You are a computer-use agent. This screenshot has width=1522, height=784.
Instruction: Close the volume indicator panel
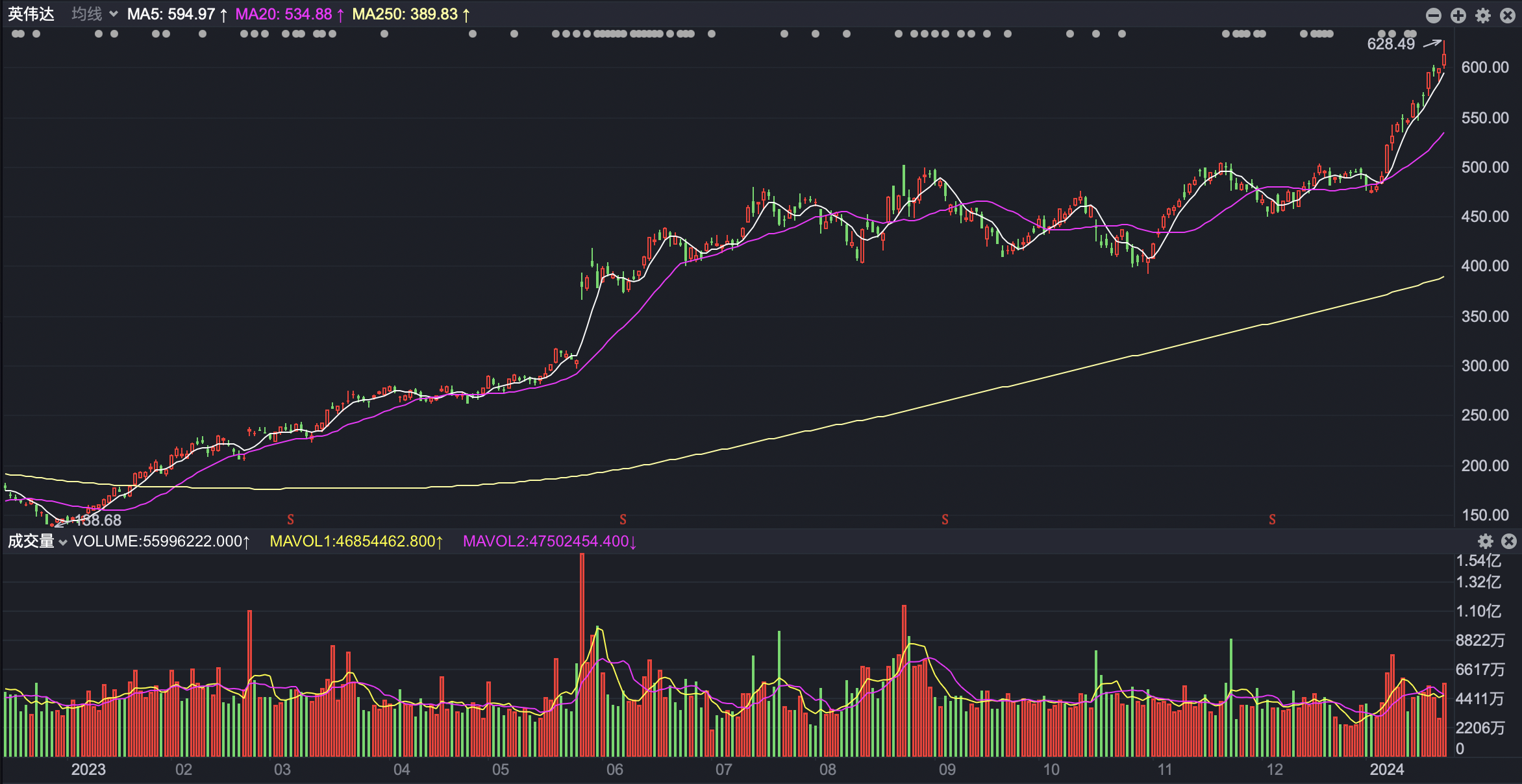[1509, 541]
